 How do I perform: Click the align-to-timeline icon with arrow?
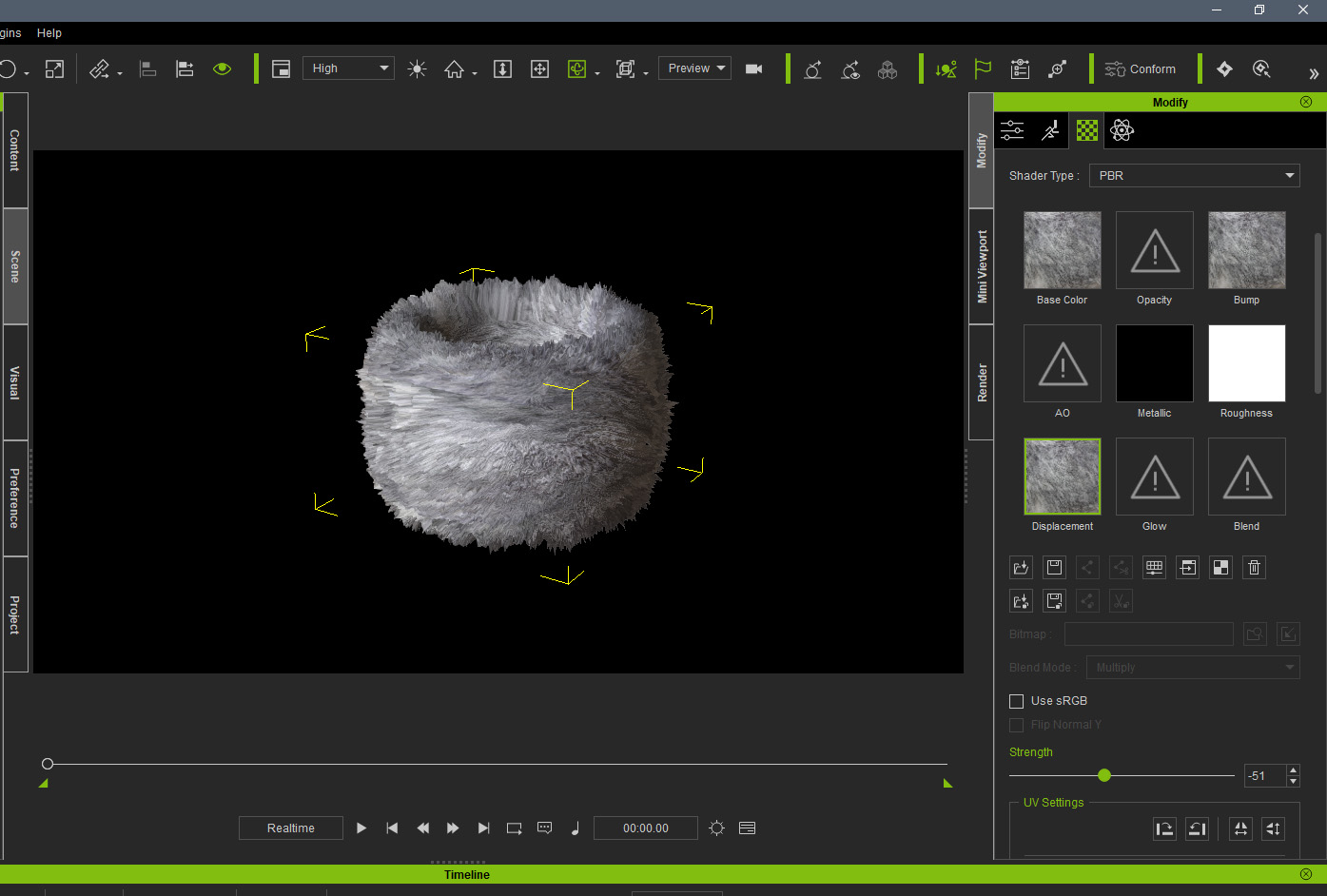click(x=185, y=68)
